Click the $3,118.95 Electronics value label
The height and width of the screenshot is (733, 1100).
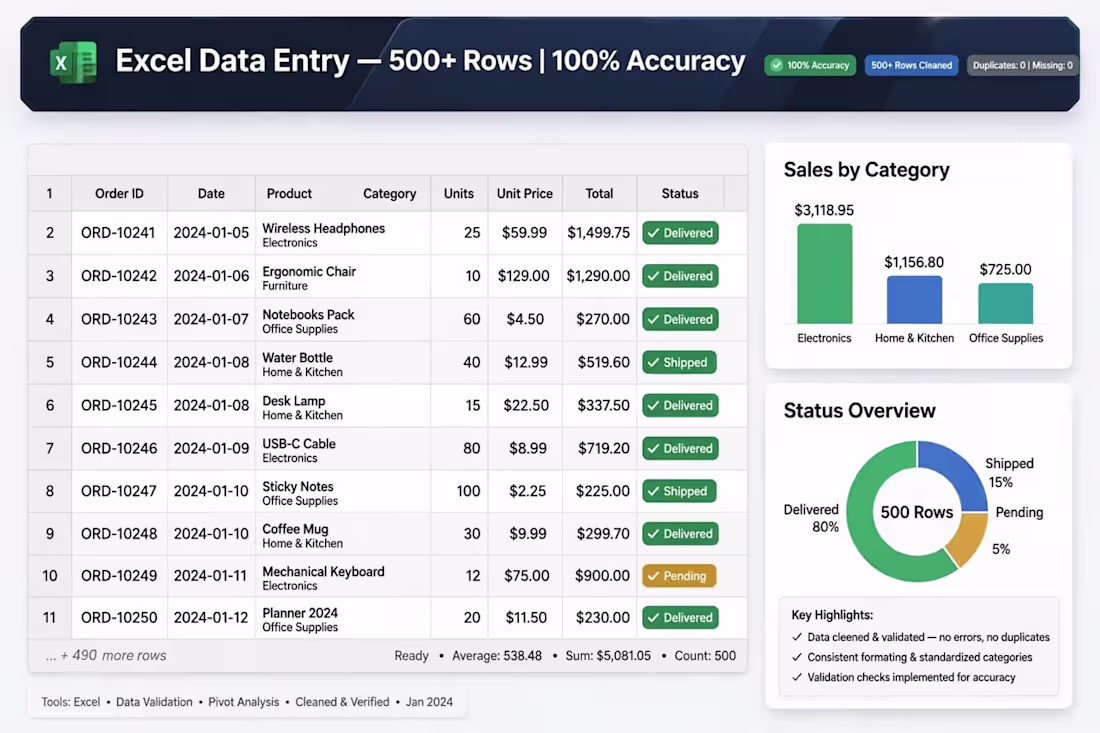click(x=824, y=210)
